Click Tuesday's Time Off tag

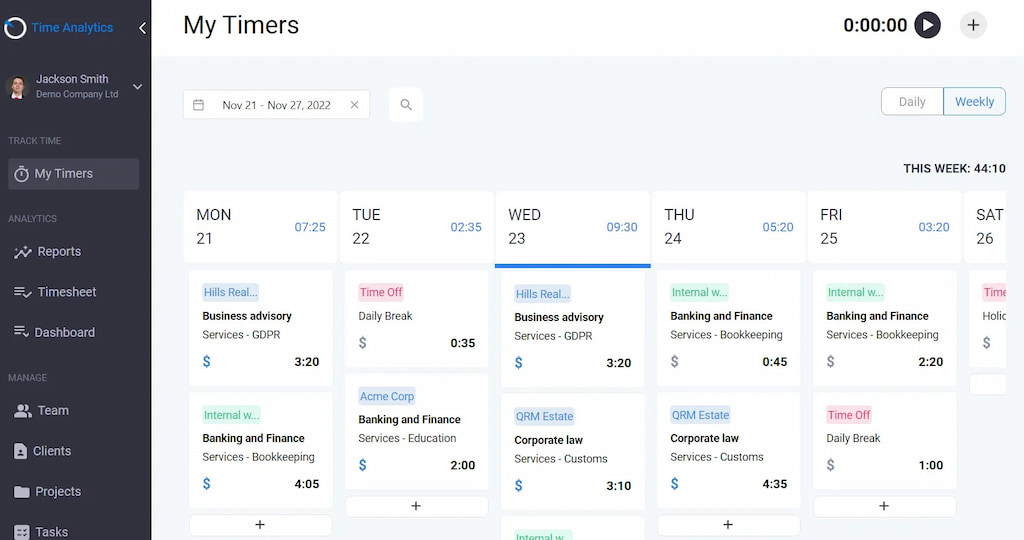click(381, 292)
